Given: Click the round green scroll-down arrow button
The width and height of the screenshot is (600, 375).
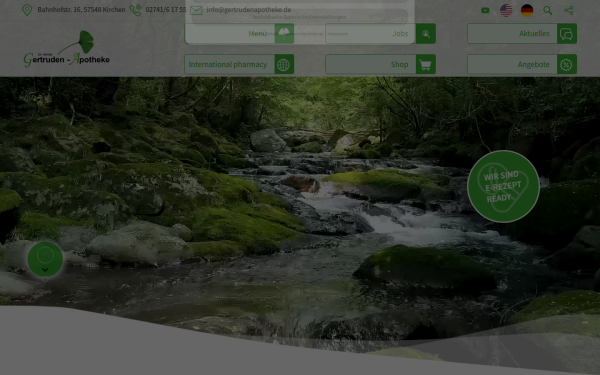Looking at the screenshot, I should tap(45, 259).
